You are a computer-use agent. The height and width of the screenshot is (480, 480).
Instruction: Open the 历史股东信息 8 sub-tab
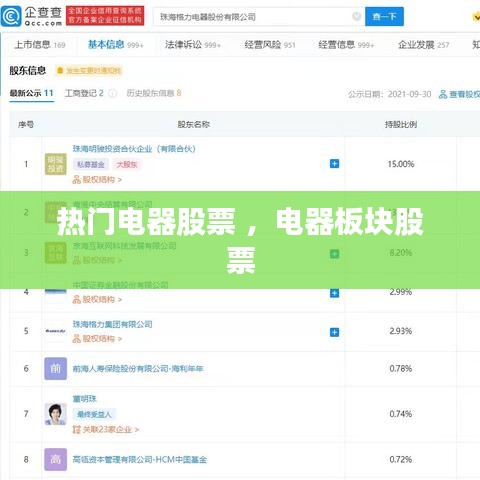coord(154,93)
